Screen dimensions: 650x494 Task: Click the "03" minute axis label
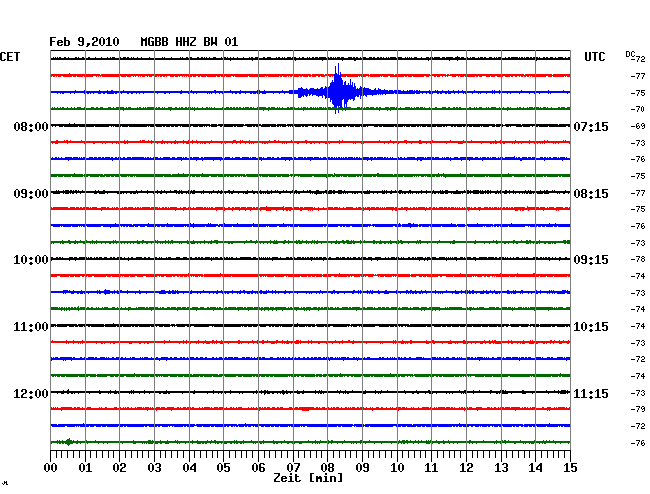tap(154, 467)
